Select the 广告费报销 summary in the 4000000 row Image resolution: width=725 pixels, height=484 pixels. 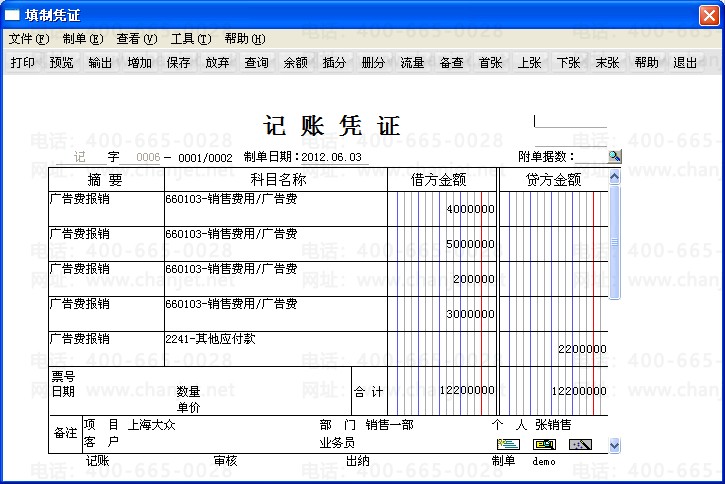(106, 209)
